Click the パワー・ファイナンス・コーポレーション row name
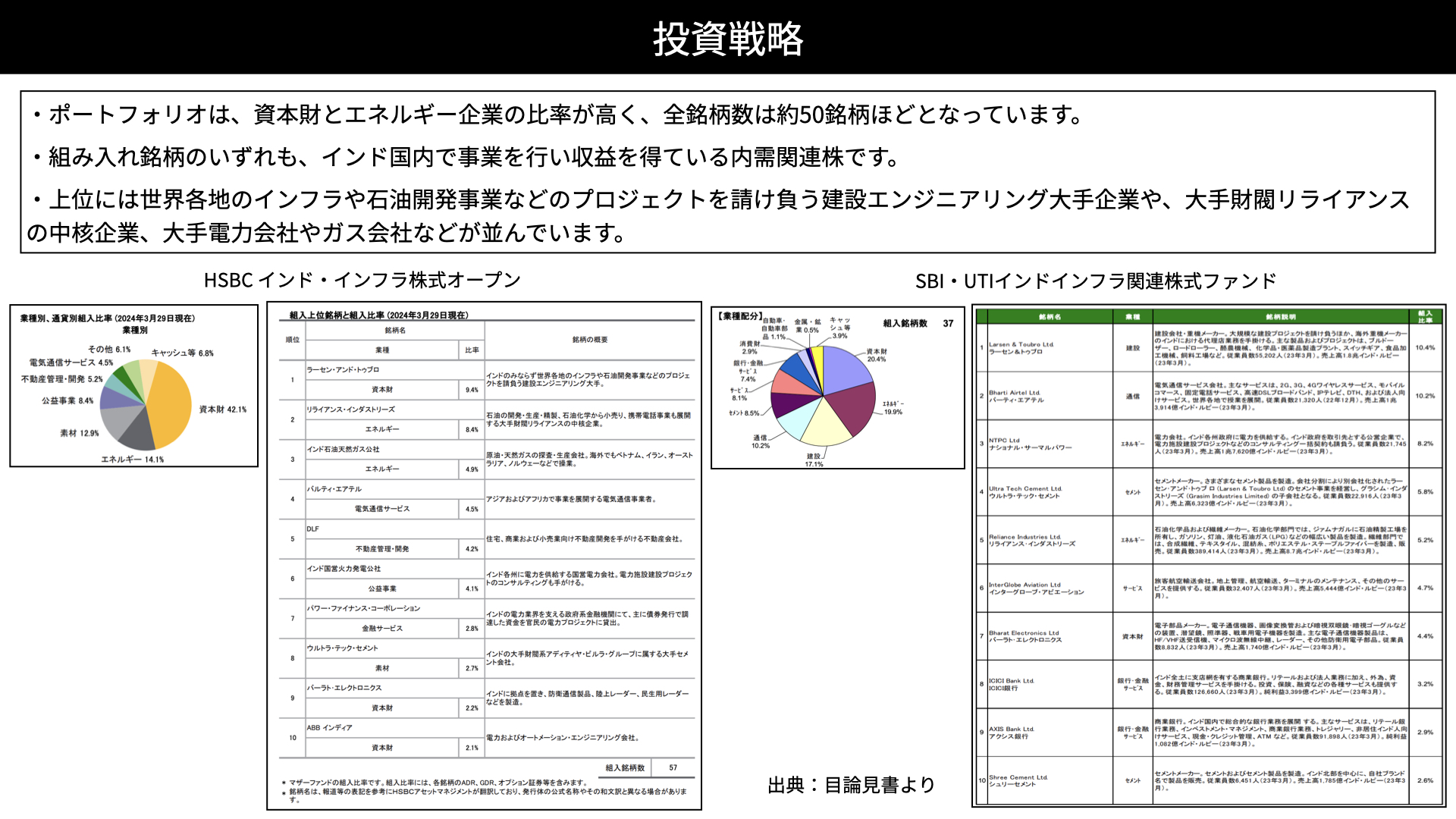Image resolution: width=1456 pixels, height=819 pixels. (363, 608)
